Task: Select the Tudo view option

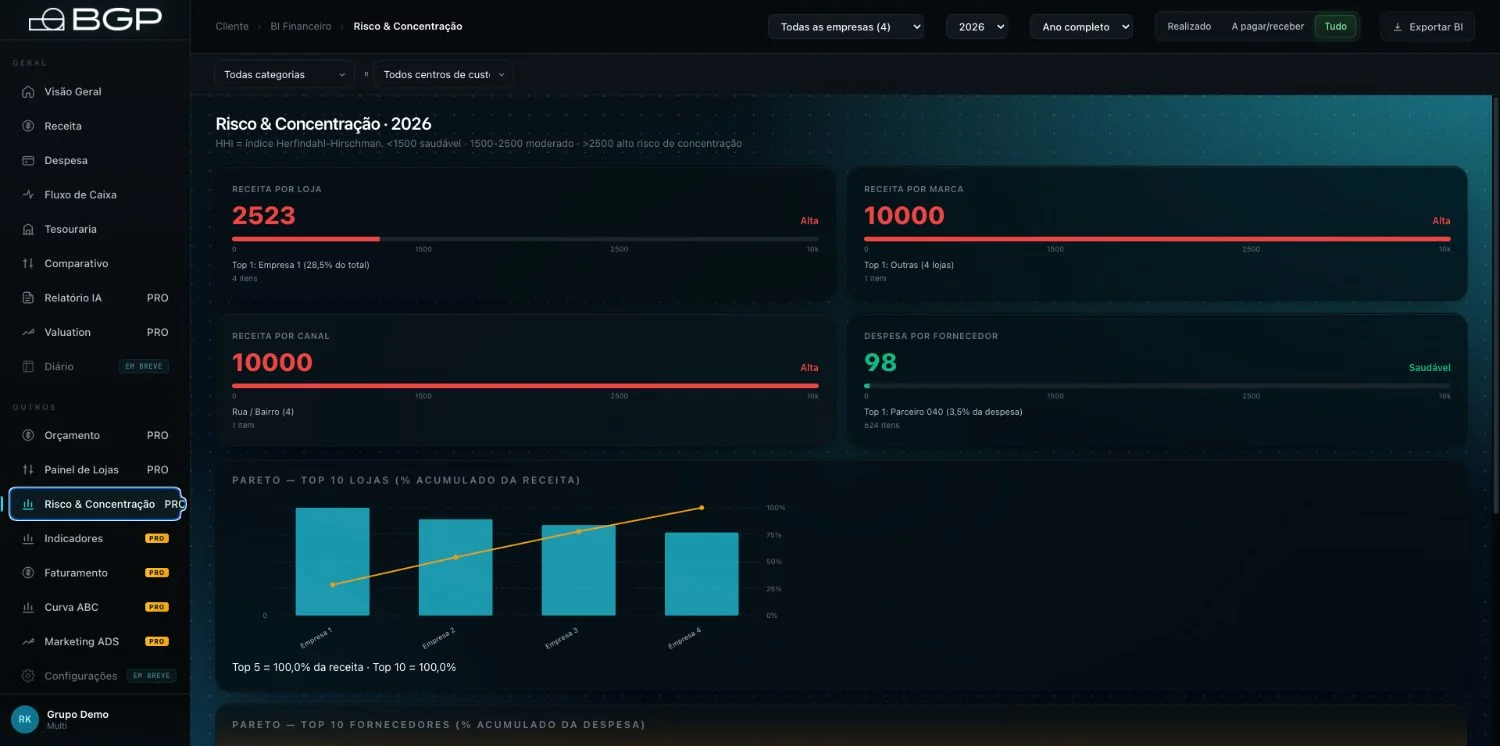Action: click(1335, 27)
